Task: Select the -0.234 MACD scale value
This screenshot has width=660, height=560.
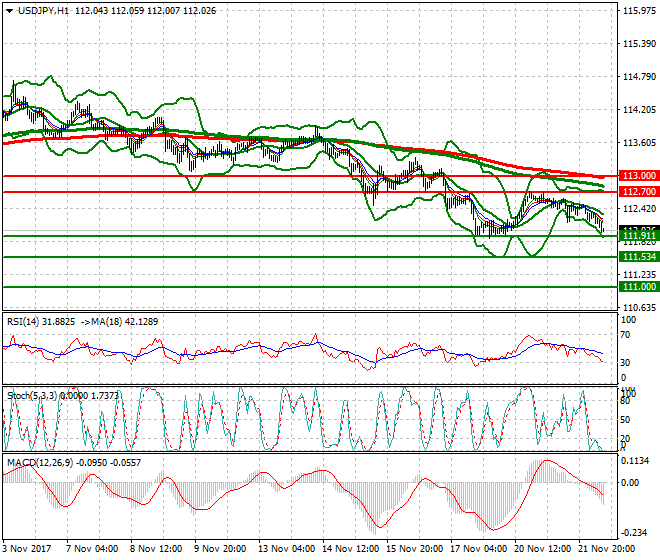Action: tap(635, 533)
